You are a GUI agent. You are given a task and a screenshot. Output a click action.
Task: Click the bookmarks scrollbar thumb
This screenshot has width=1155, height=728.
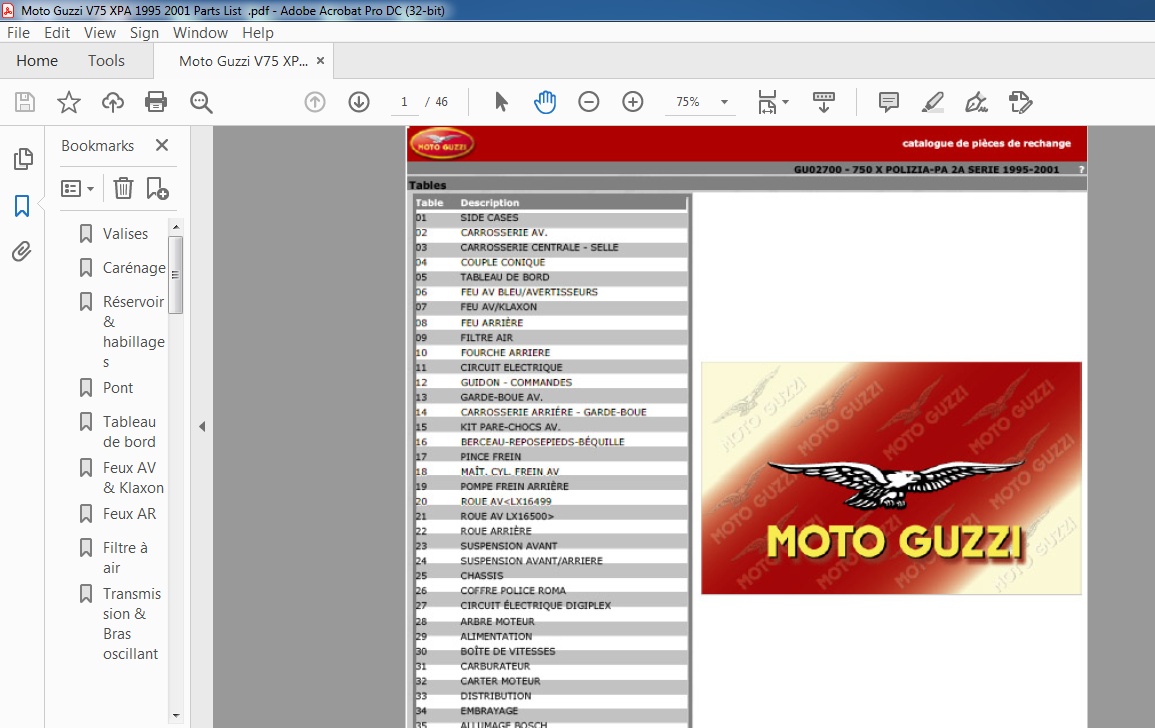[175, 274]
